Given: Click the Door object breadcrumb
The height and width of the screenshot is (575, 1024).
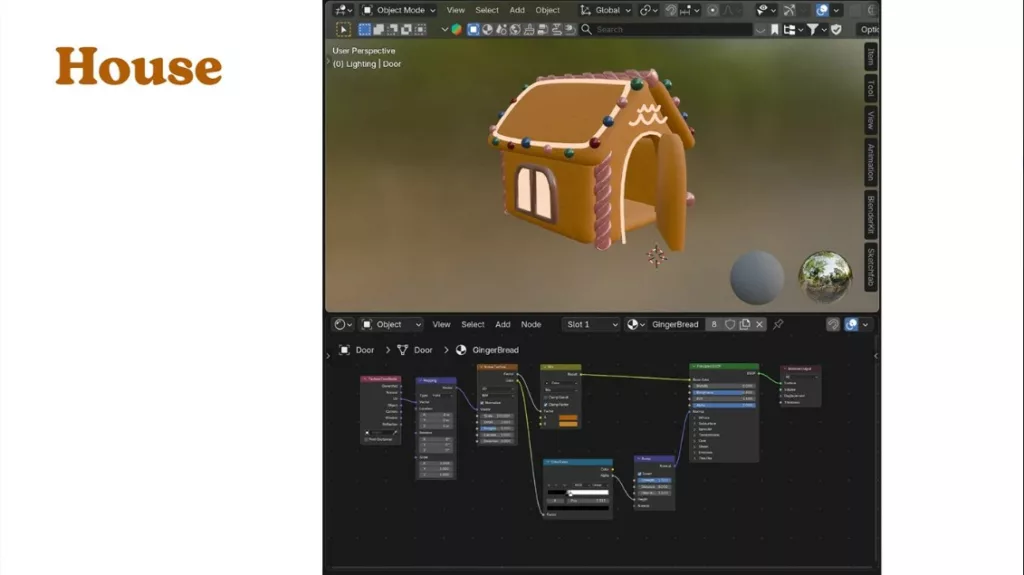Looking at the screenshot, I should [357, 350].
